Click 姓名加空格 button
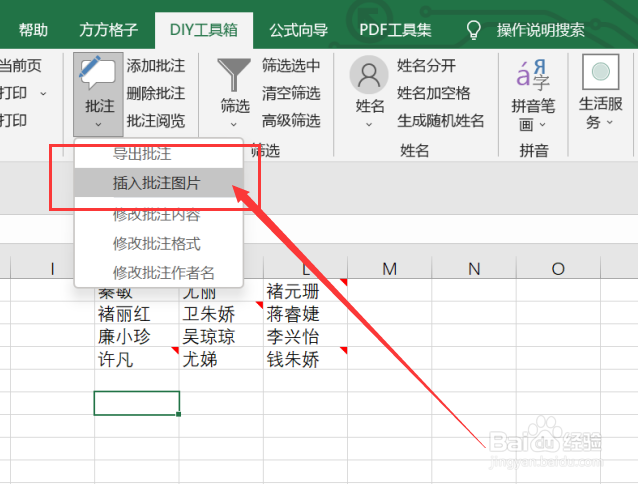The height and width of the screenshot is (484, 638). coord(434,93)
